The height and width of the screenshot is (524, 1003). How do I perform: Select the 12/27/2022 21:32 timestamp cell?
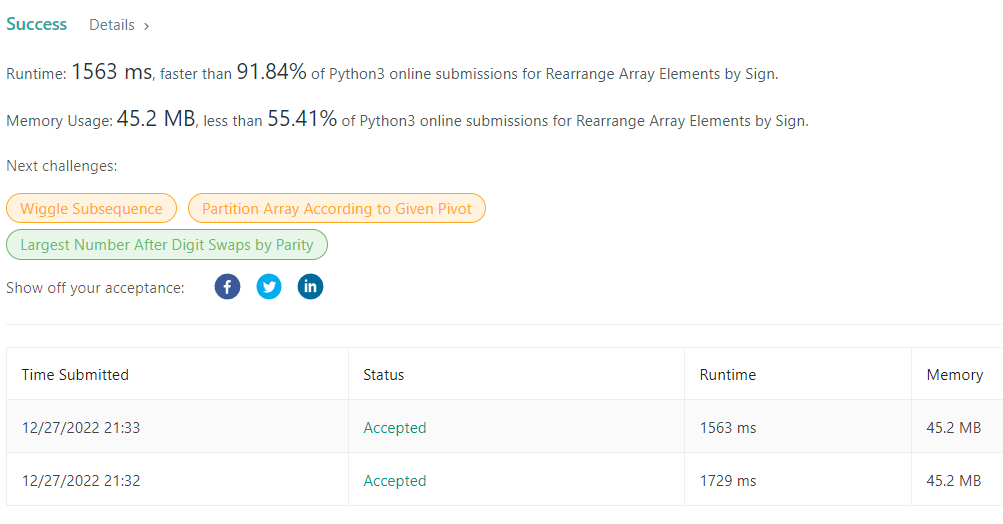click(x=81, y=481)
